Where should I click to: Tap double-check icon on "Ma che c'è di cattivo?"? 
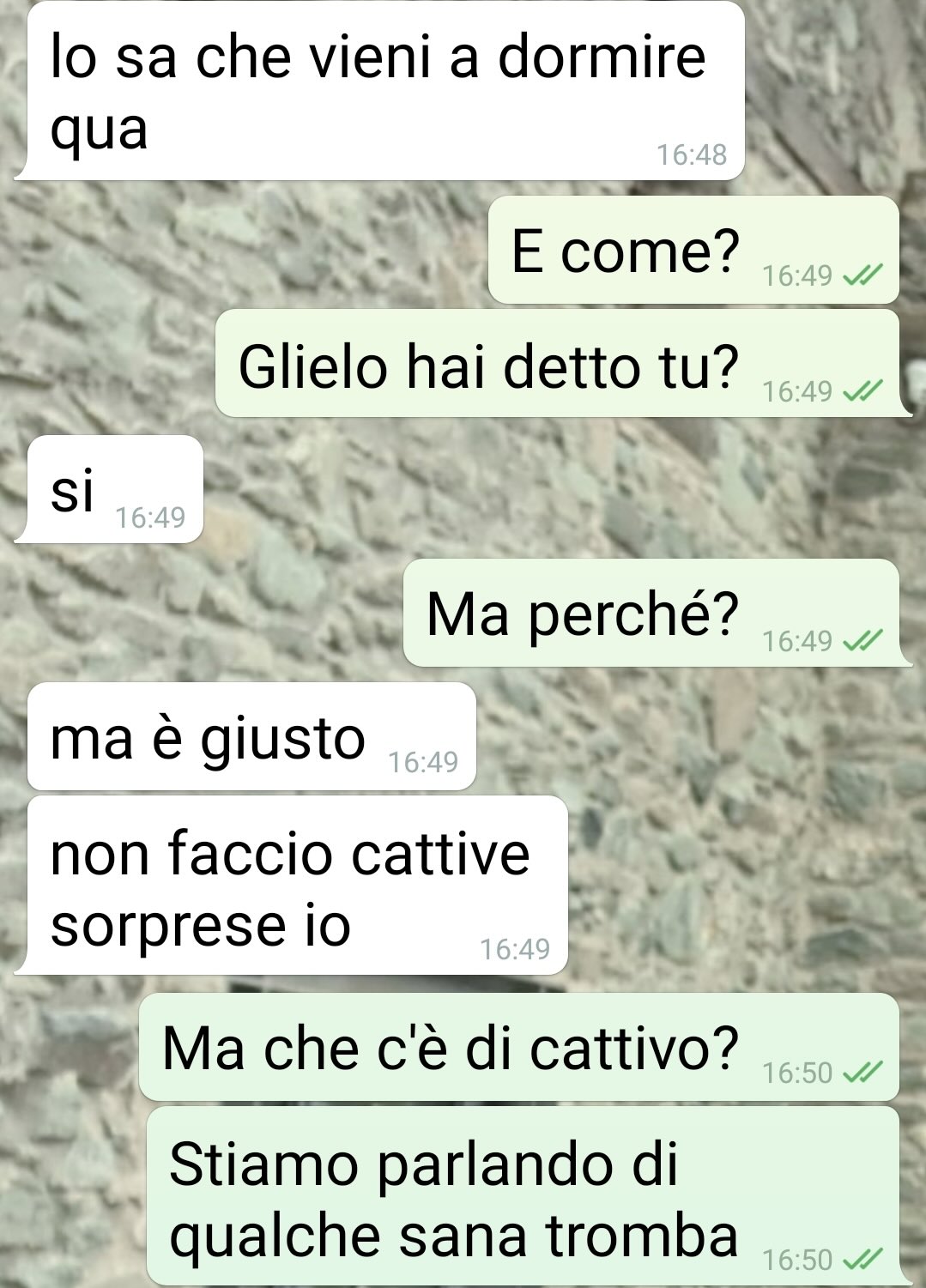pos(862,1072)
